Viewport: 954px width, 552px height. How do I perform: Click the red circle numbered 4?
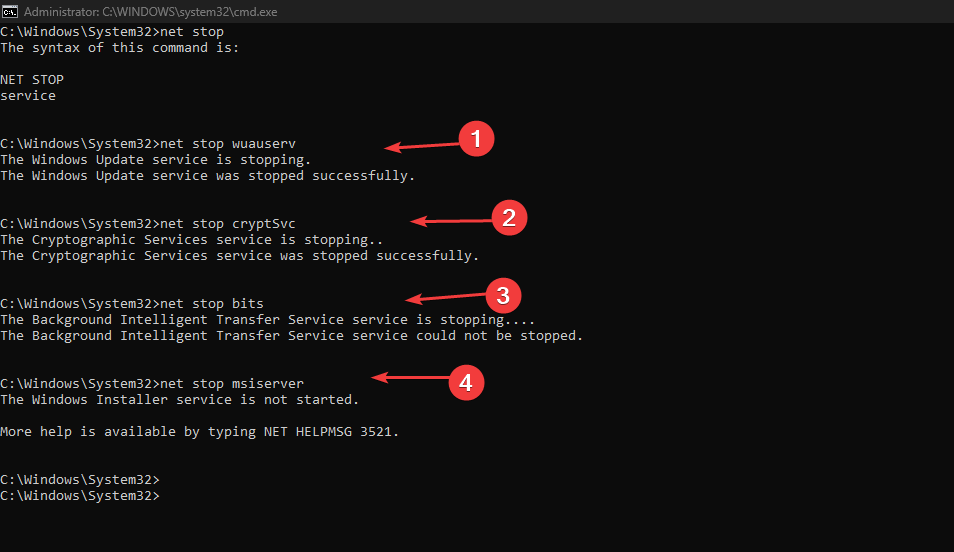pyautogui.click(x=466, y=383)
